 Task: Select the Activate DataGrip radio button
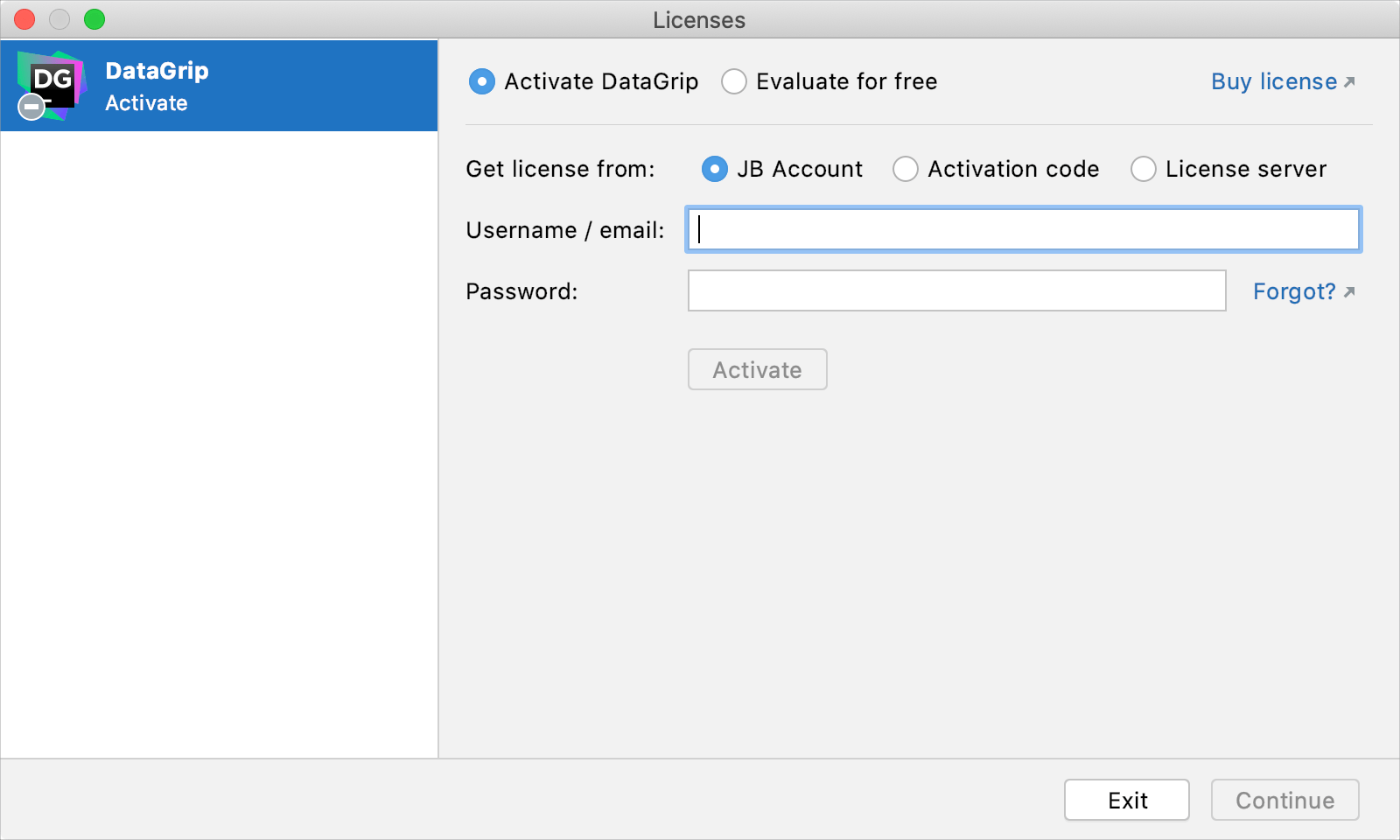[x=481, y=81]
